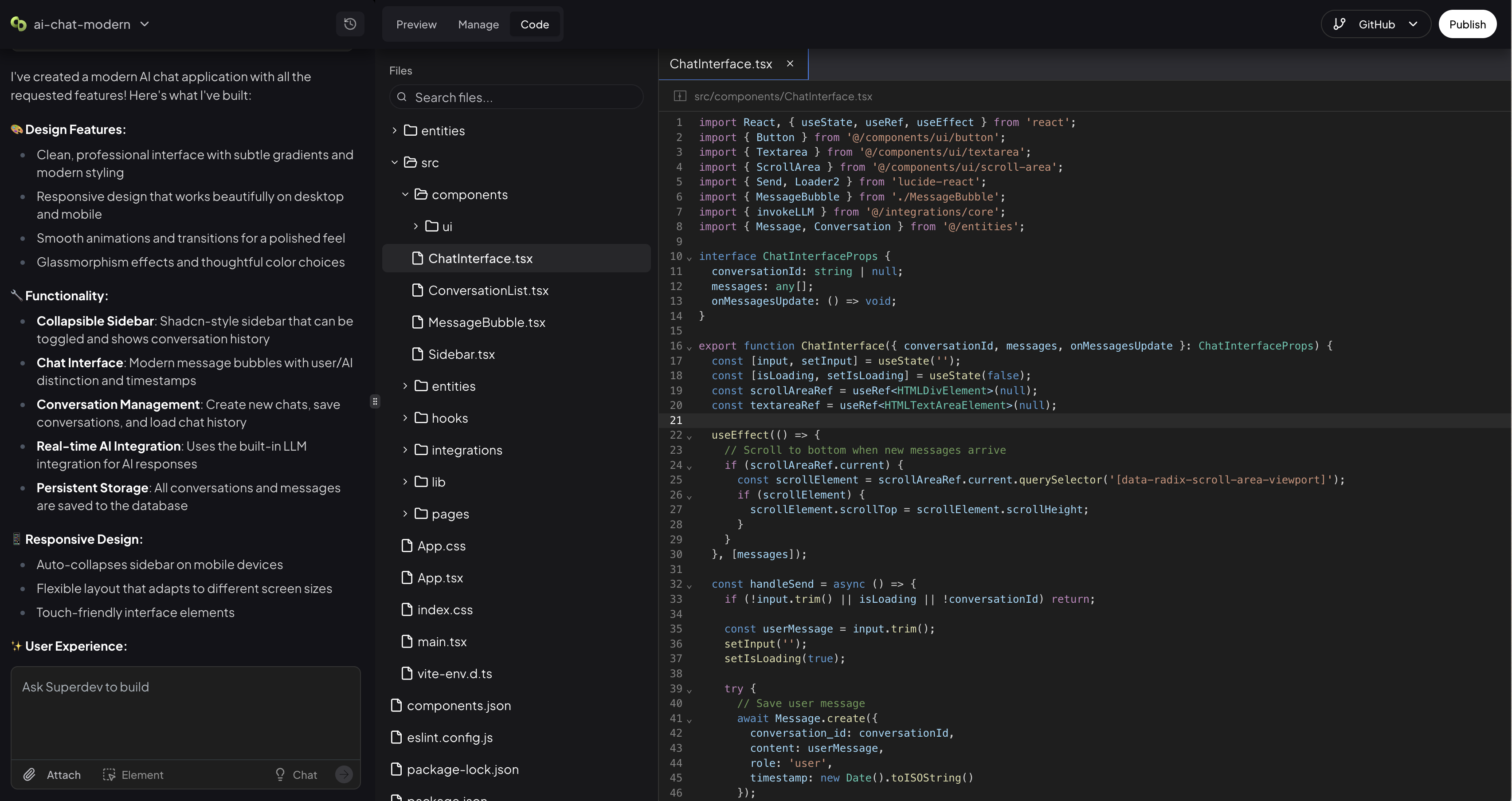Viewport: 1512px width, 801px height.
Task: Click the Attach paperclip icon
Action: (x=29, y=774)
